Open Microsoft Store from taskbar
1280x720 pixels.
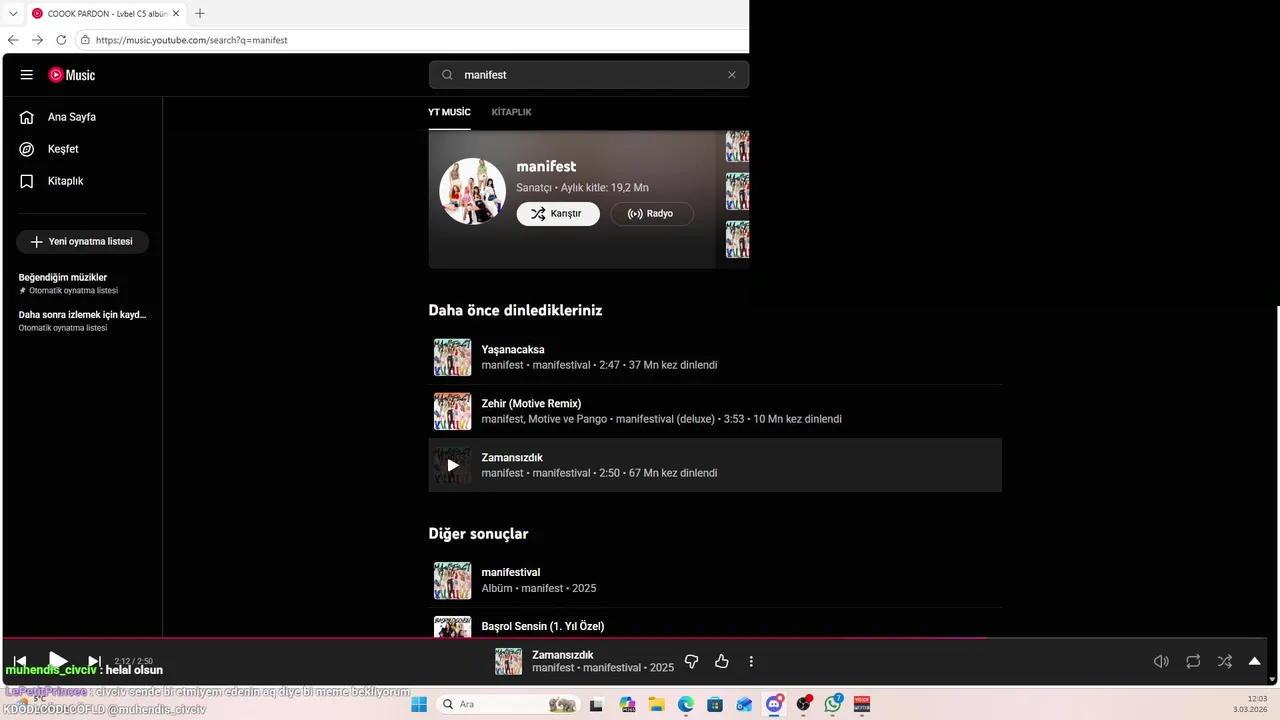click(x=715, y=704)
